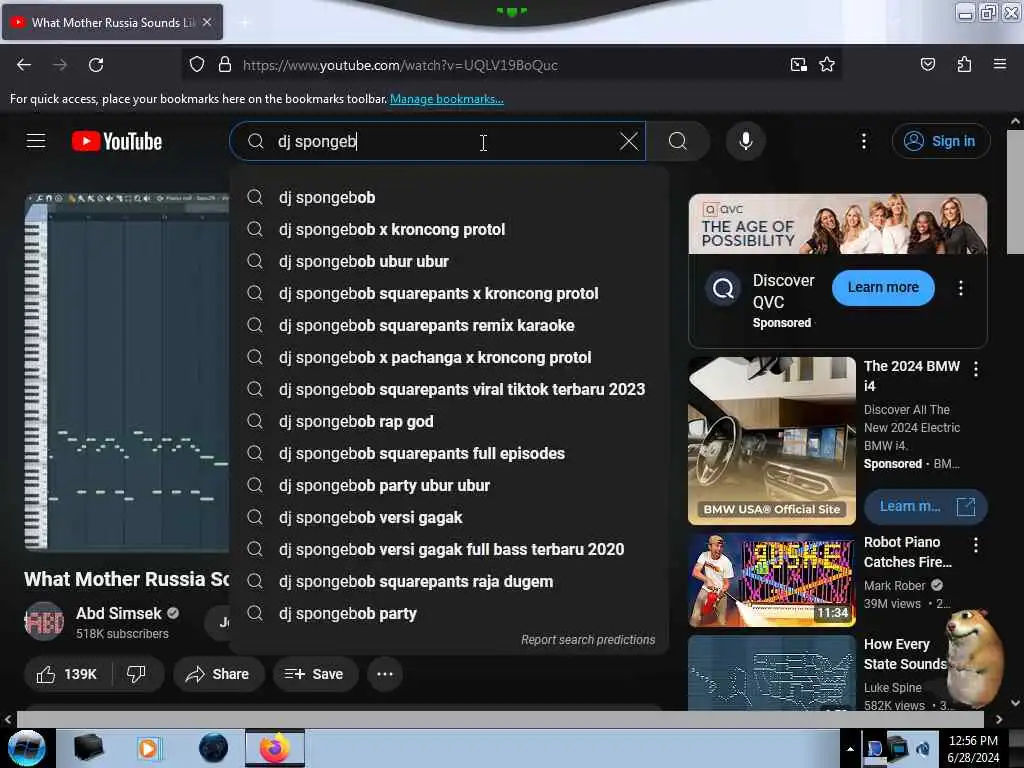Screen dimensions: 1024x768
Task: Pick suggestion "dj spongebob party ubur ubur"
Action: (x=449, y=485)
